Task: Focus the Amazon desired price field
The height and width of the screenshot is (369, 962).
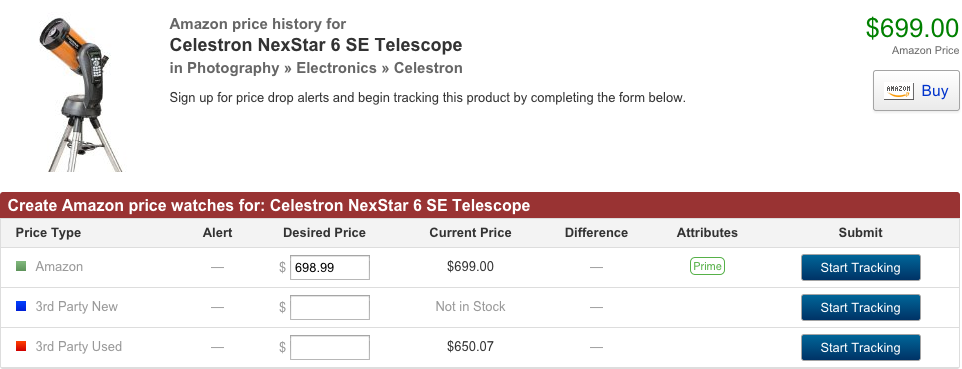Action: 329,268
